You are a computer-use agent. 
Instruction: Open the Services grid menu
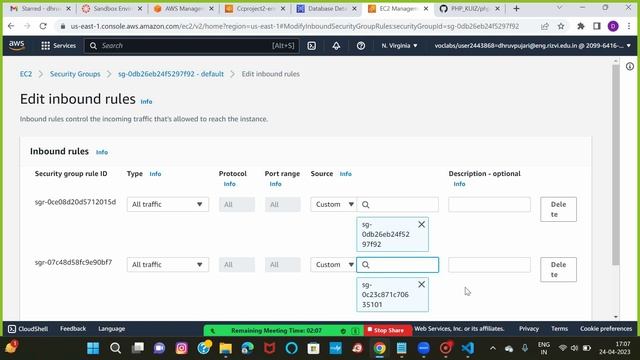[x=58, y=46]
